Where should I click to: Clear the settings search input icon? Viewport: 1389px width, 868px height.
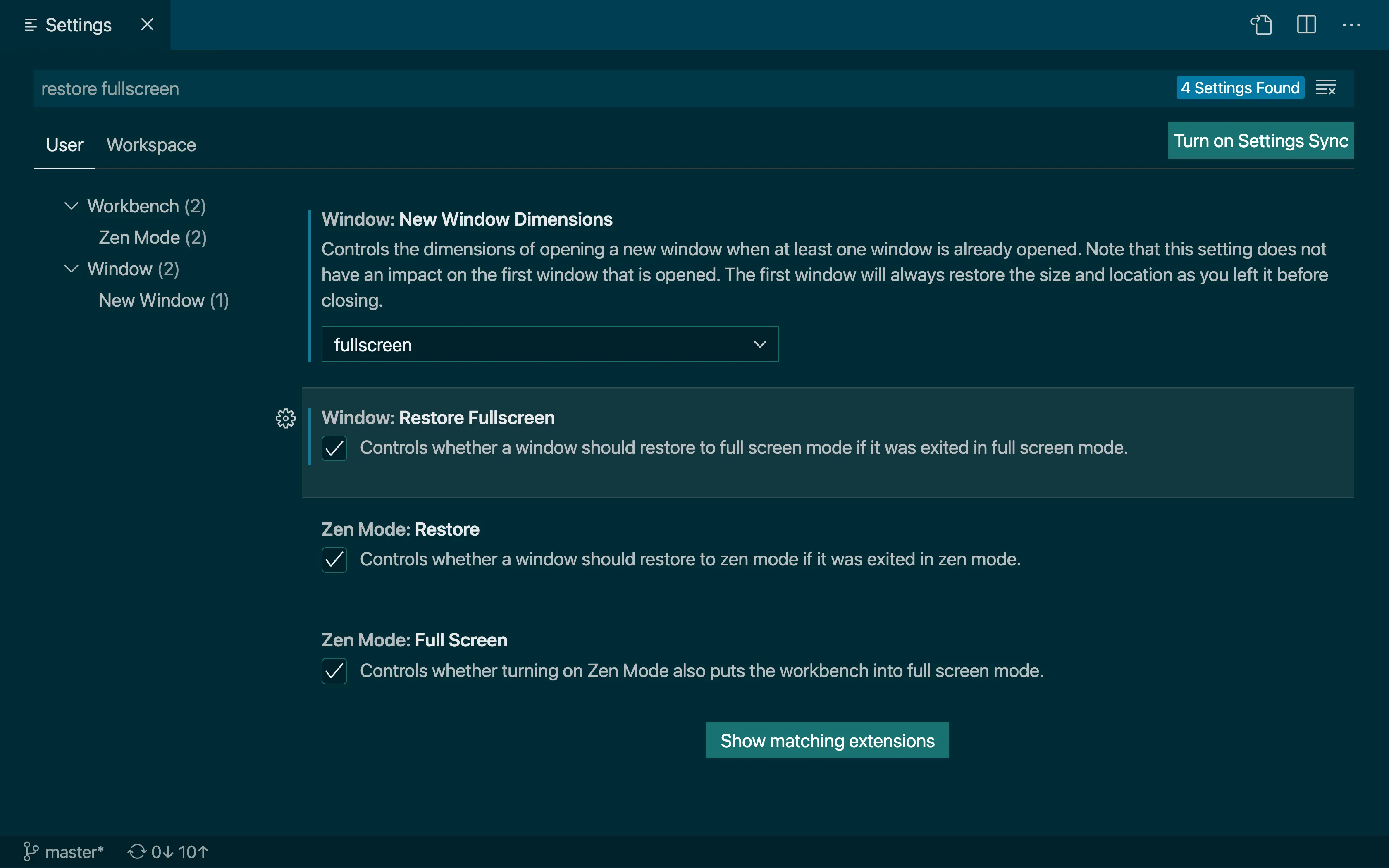point(1325,88)
